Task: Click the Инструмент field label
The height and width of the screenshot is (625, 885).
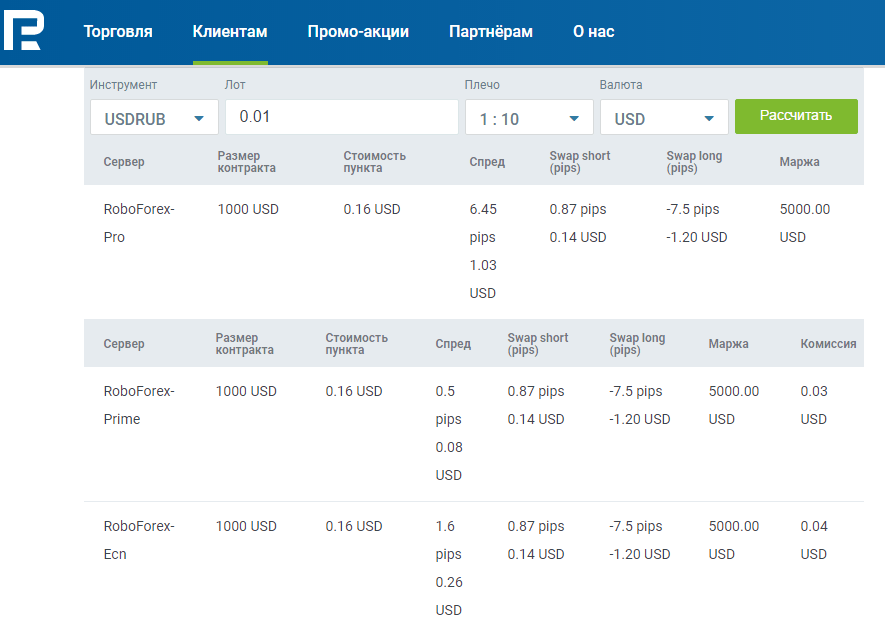Action: pos(123,85)
